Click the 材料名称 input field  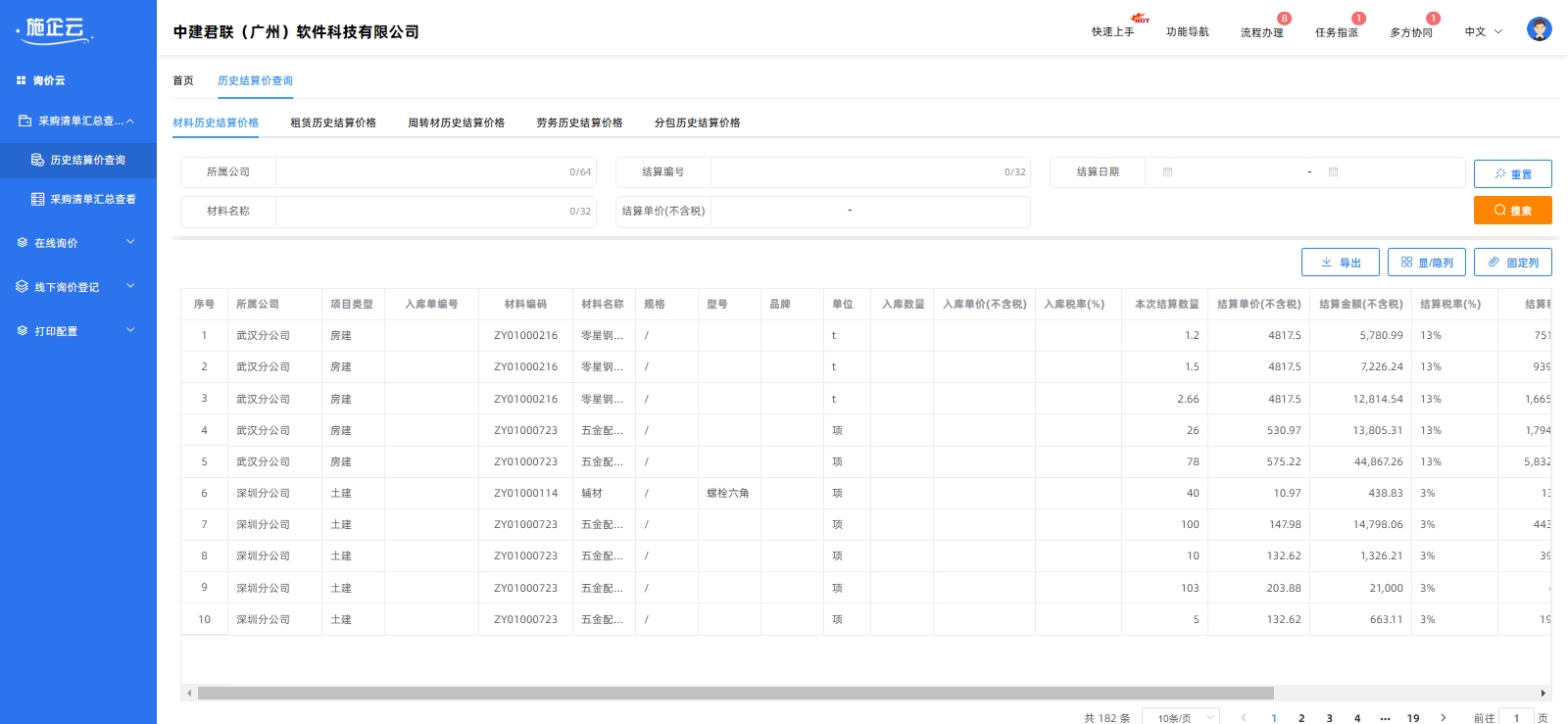tap(421, 212)
